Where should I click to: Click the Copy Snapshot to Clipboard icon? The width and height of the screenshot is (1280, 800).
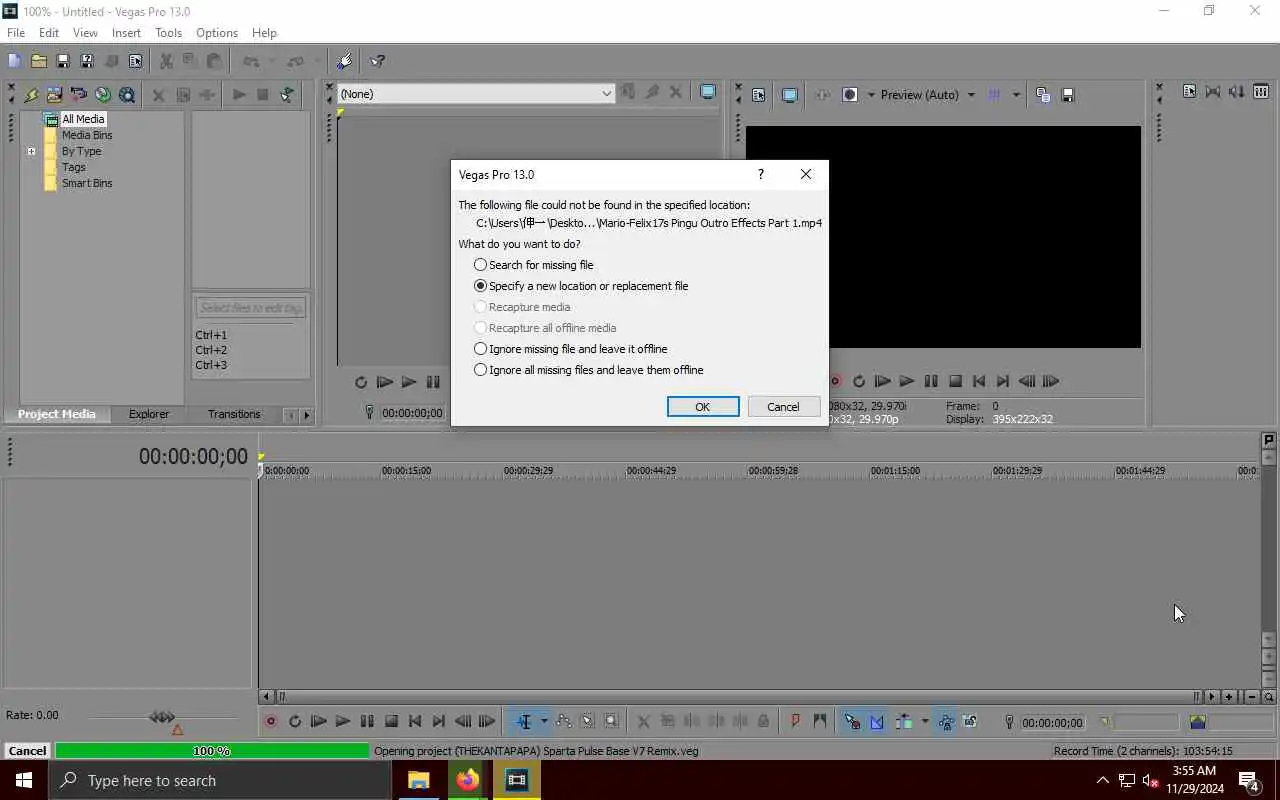coord(1043,95)
